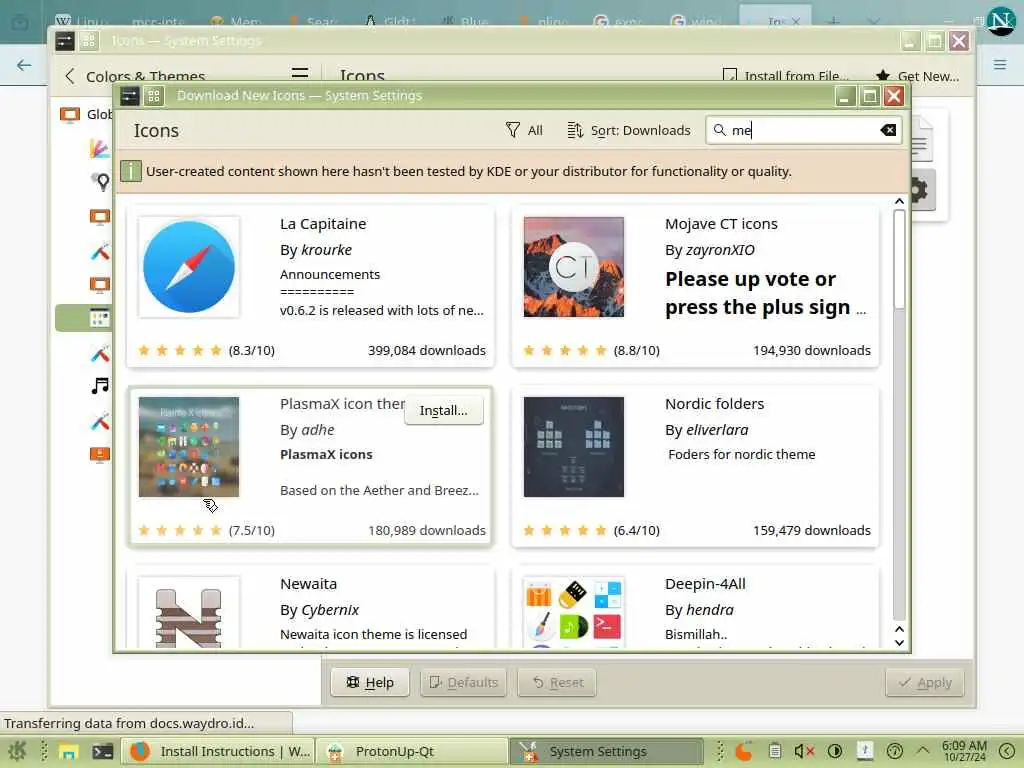Open La Capitaine compass thumbnail
The width and height of the screenshot is (1024, 768).
pos(189,266)
